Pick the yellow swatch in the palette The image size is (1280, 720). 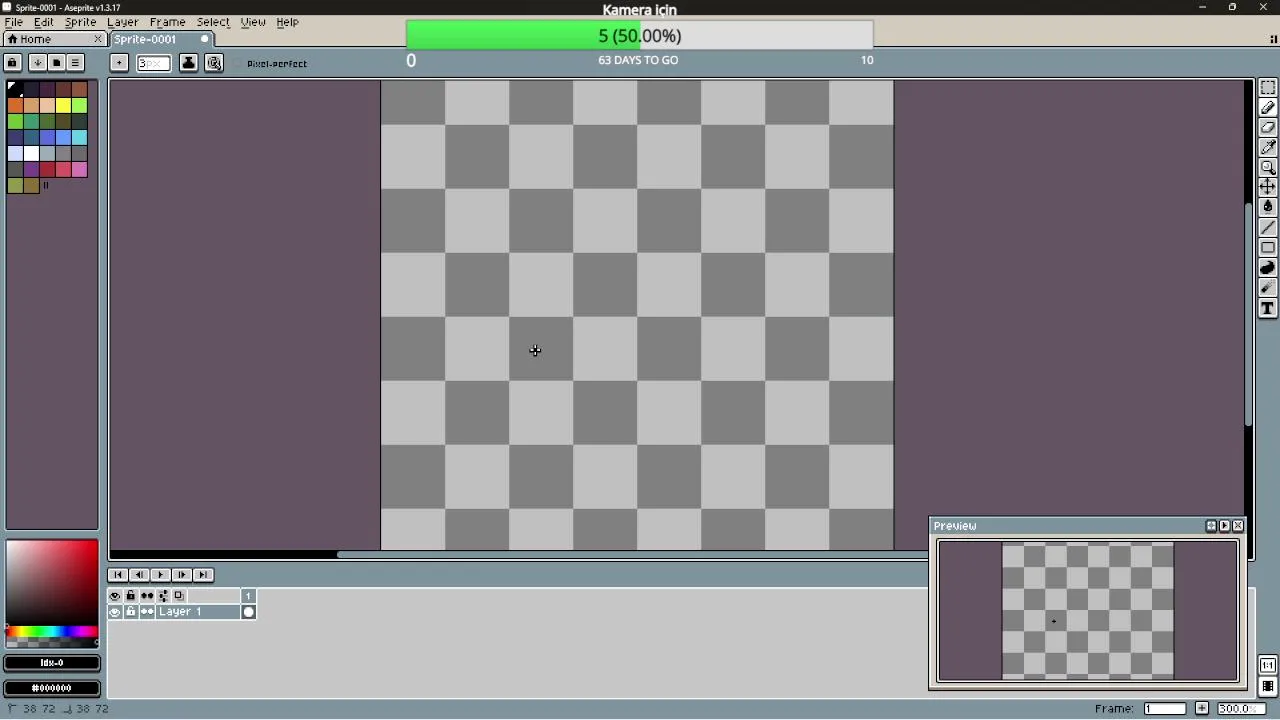coord(63,105)
